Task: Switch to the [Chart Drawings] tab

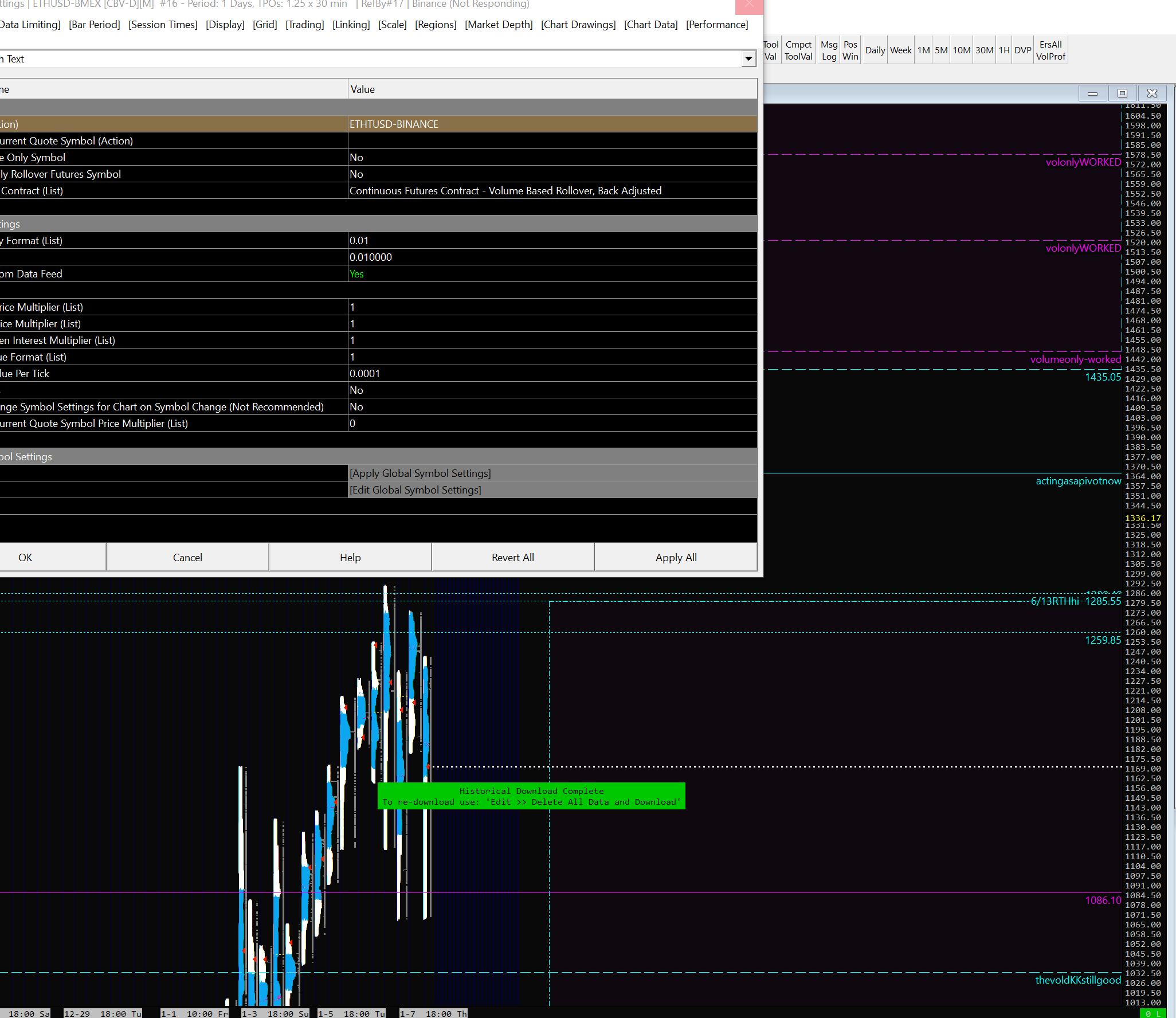Action: [578, 25]
